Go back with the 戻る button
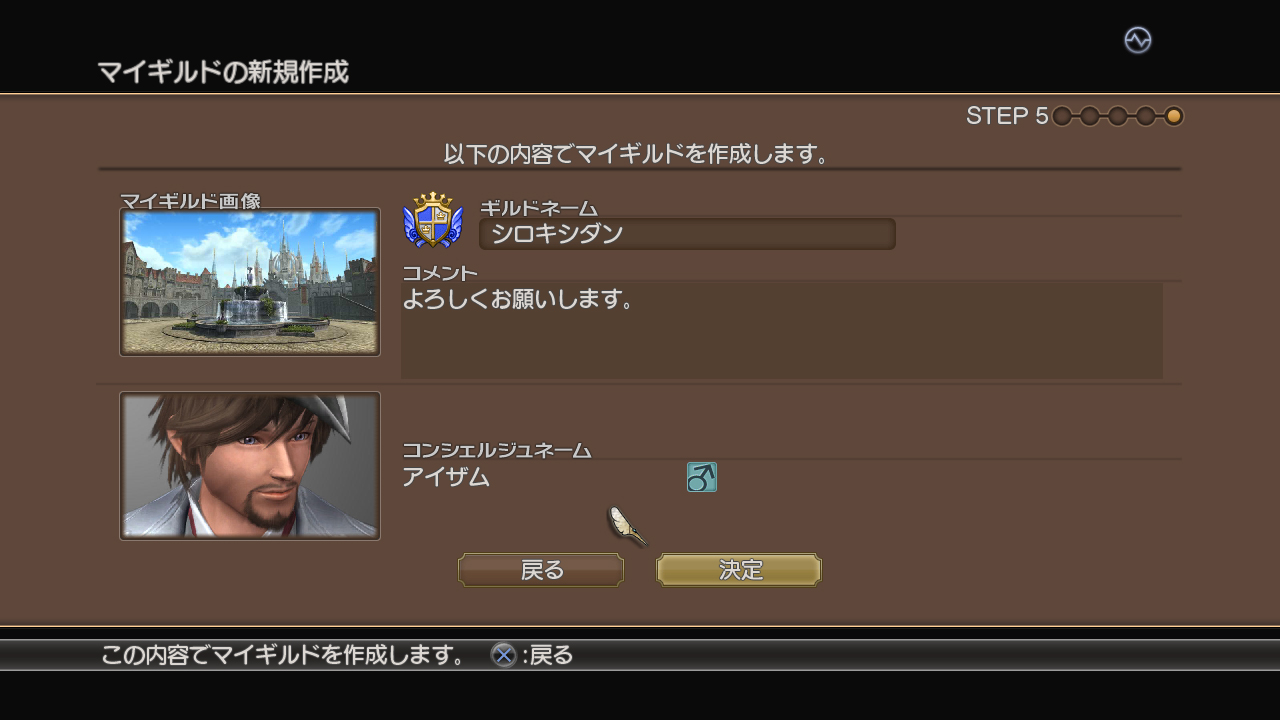This screenshot has height=720, width=1280. (541, 570)
